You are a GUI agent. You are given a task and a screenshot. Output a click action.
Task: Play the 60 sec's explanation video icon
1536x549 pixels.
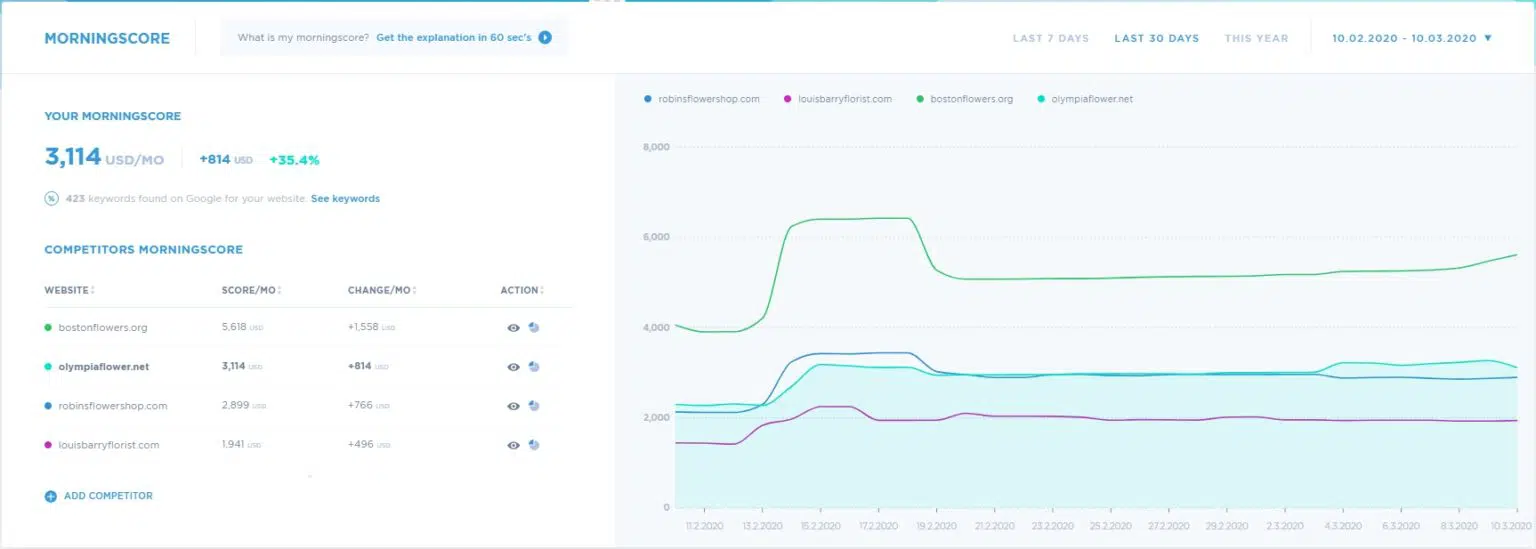pyautogui.click(x=545, y=38)
